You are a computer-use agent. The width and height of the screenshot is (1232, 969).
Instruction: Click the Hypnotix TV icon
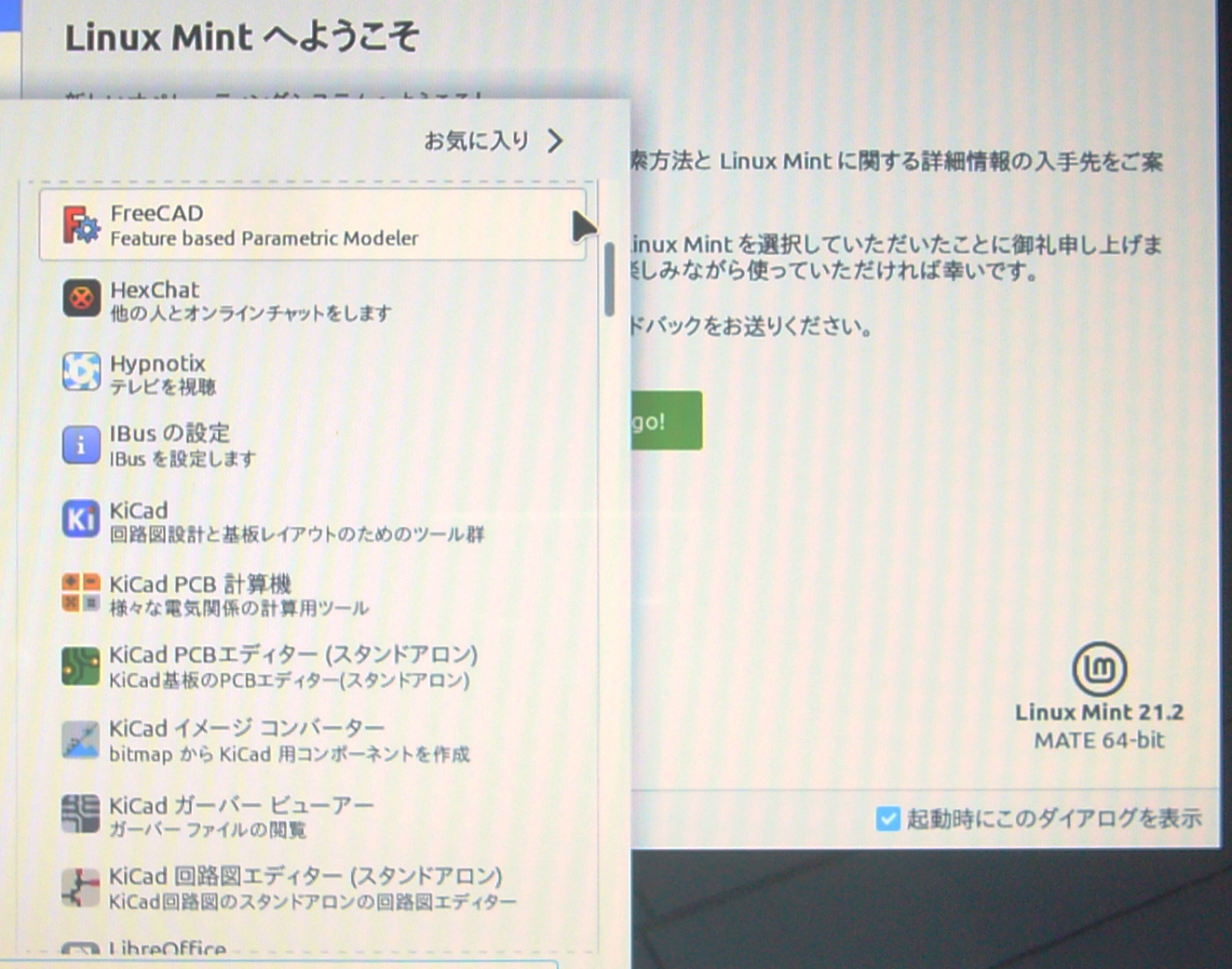pos(81,371)
